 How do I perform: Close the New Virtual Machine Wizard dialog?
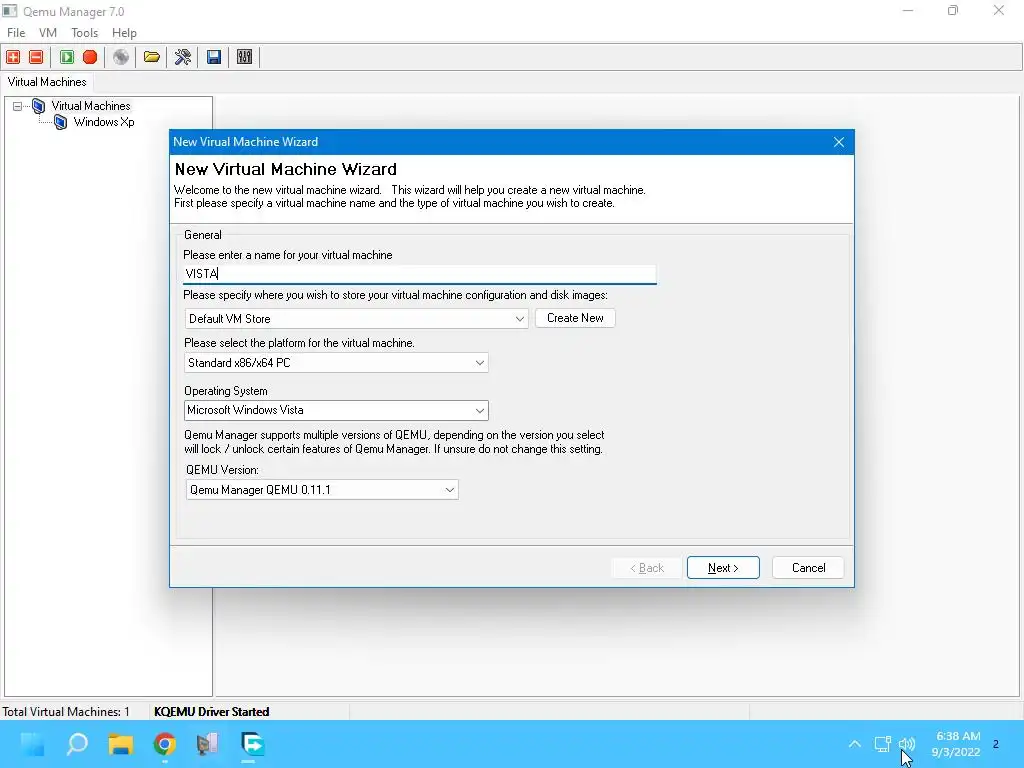click(x=839, y=142)
